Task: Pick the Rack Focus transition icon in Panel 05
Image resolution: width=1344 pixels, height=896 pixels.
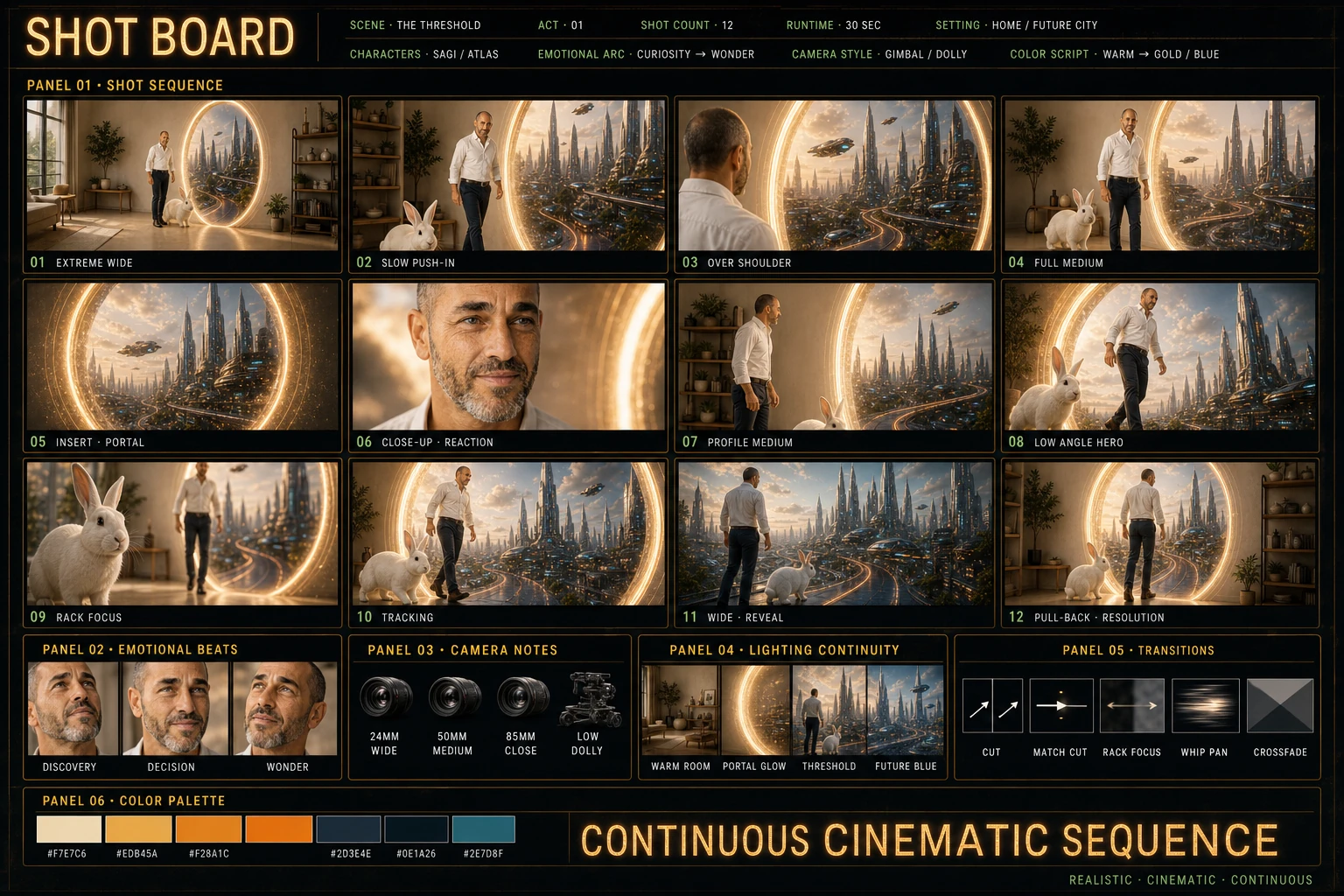Action: pyautogui.click(x=1132, y=705)
